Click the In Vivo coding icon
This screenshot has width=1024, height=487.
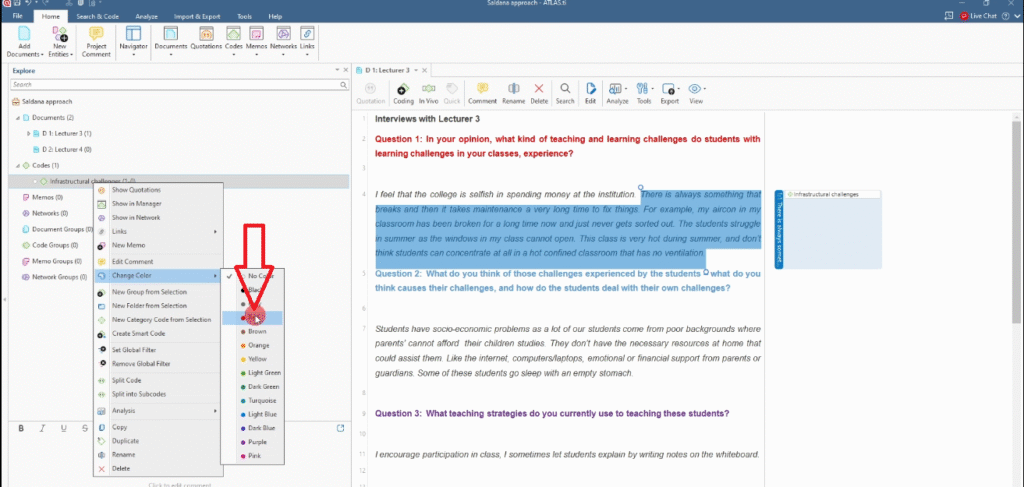[428, 92]
